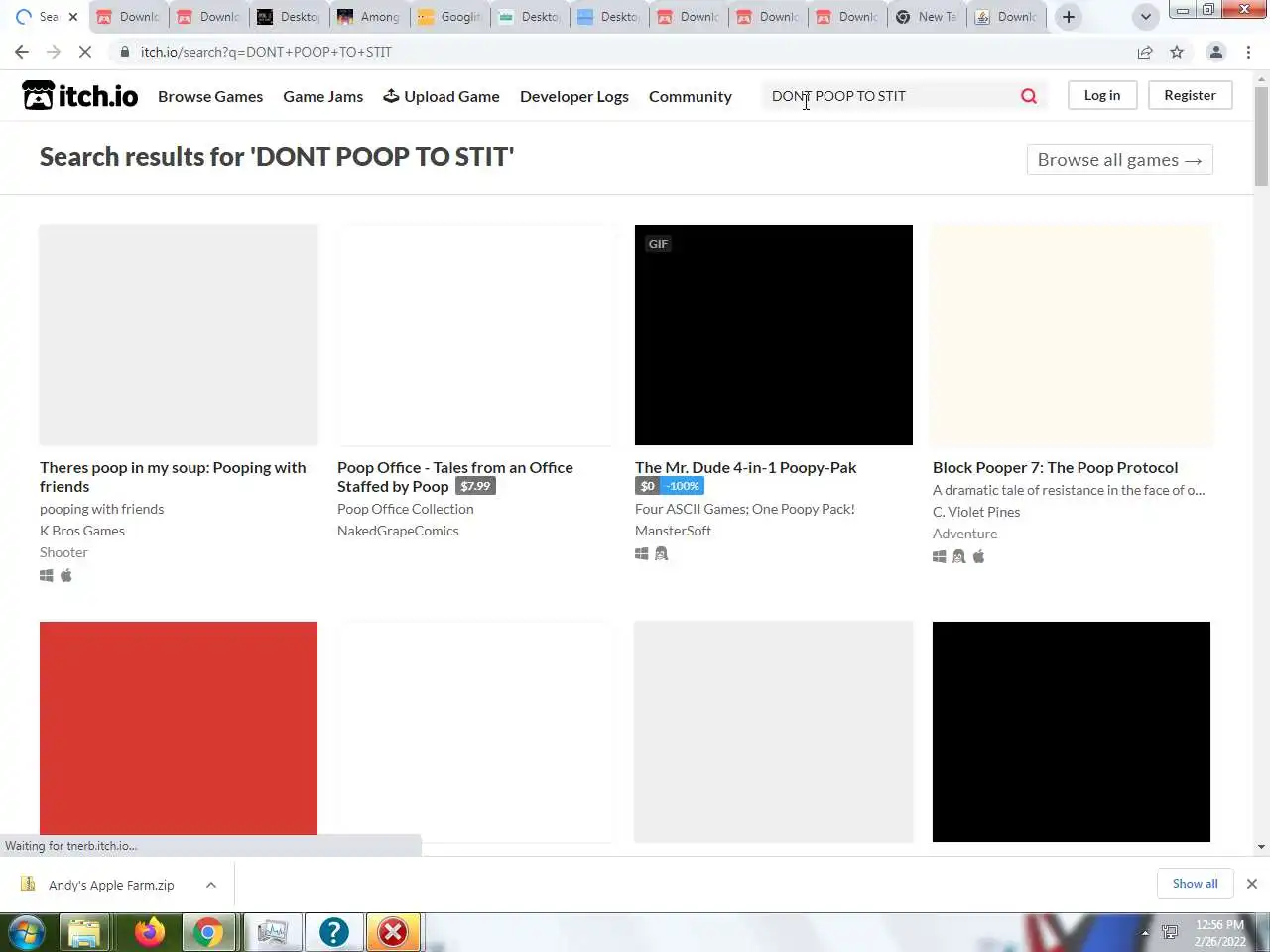Click the Linux icon under The Mr. Dude 4-in-1
This screenshot has width=1270, height=952.
pos(662,554)
